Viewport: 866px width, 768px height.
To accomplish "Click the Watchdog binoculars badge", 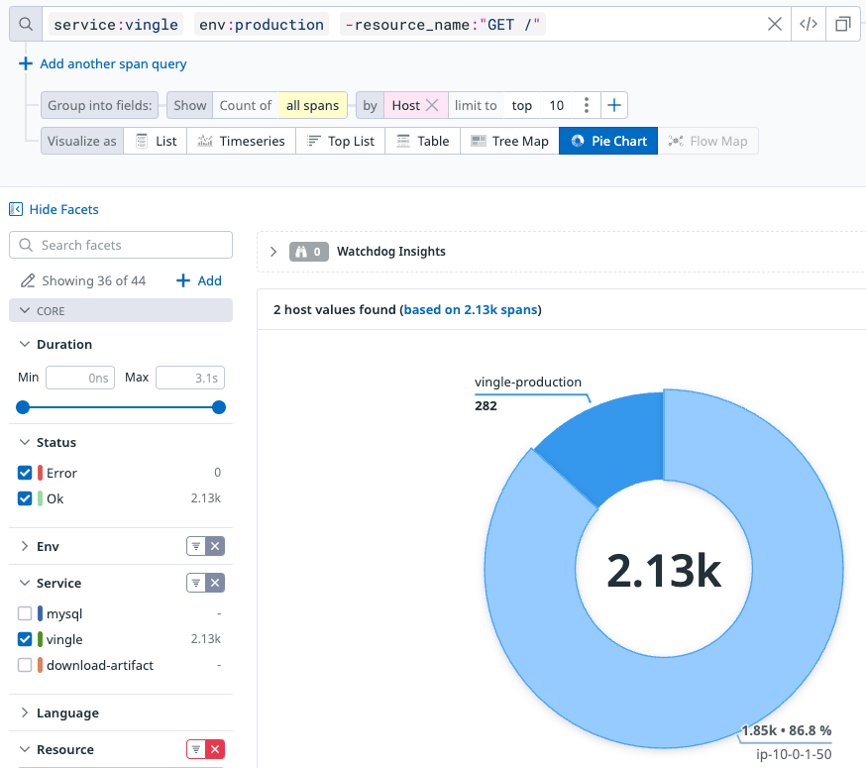I will 309,252.
